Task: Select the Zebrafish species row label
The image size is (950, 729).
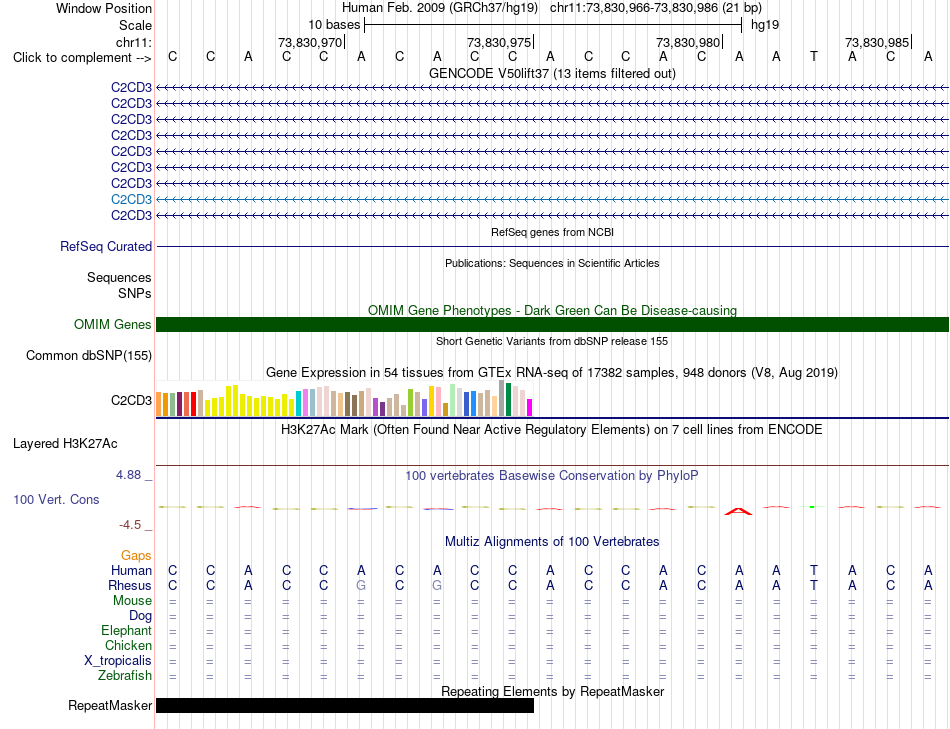Action: (x=125, y=675)
